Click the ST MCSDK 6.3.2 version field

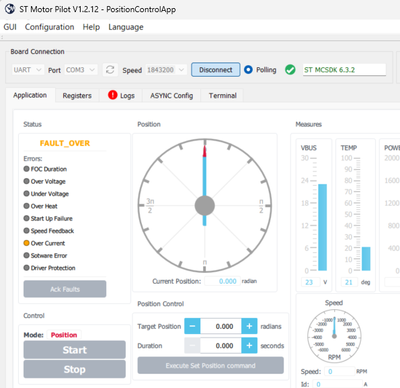(344, 70)
